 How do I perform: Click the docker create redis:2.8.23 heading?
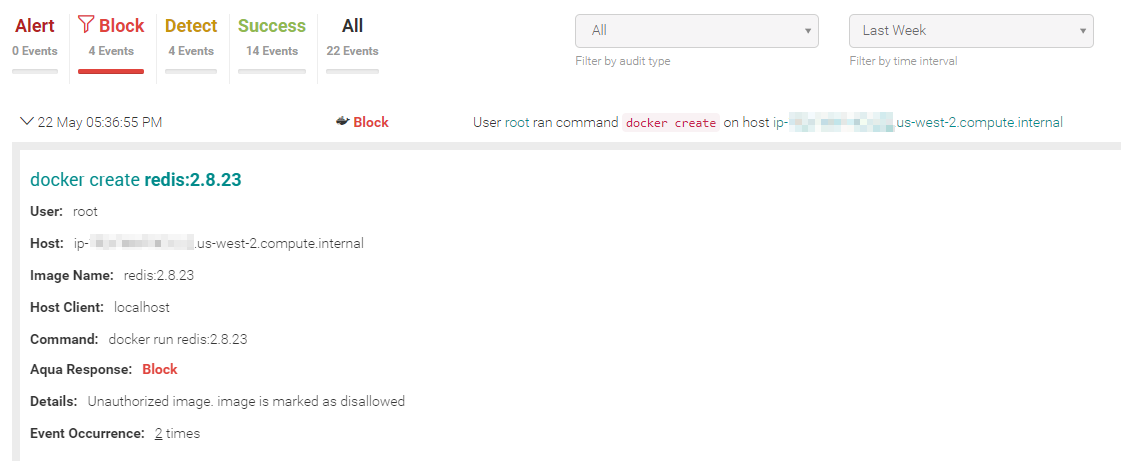click(136, 180)
